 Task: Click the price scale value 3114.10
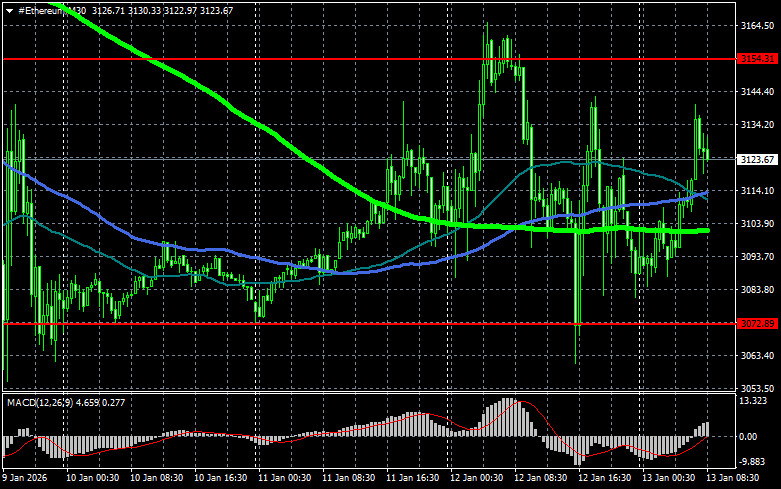(758, 191)
